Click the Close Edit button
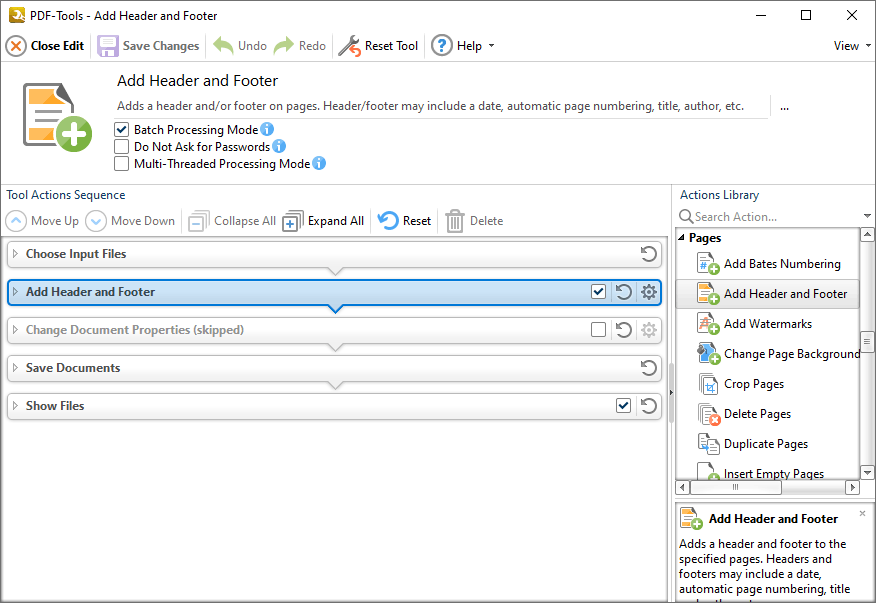 45,46
